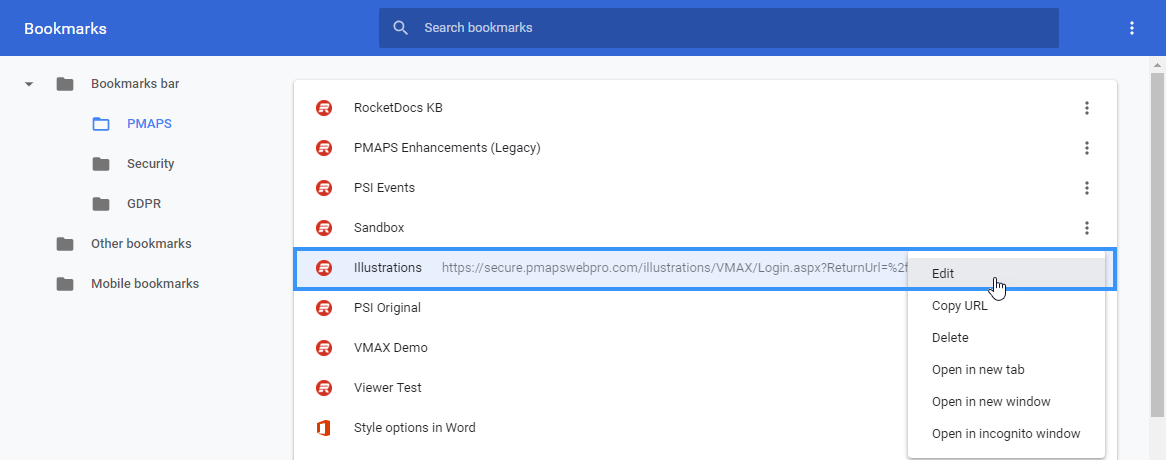Select the Other bookmarks folder label
The height and width of the screenshot is (460, 1166).
coord(141,244)
